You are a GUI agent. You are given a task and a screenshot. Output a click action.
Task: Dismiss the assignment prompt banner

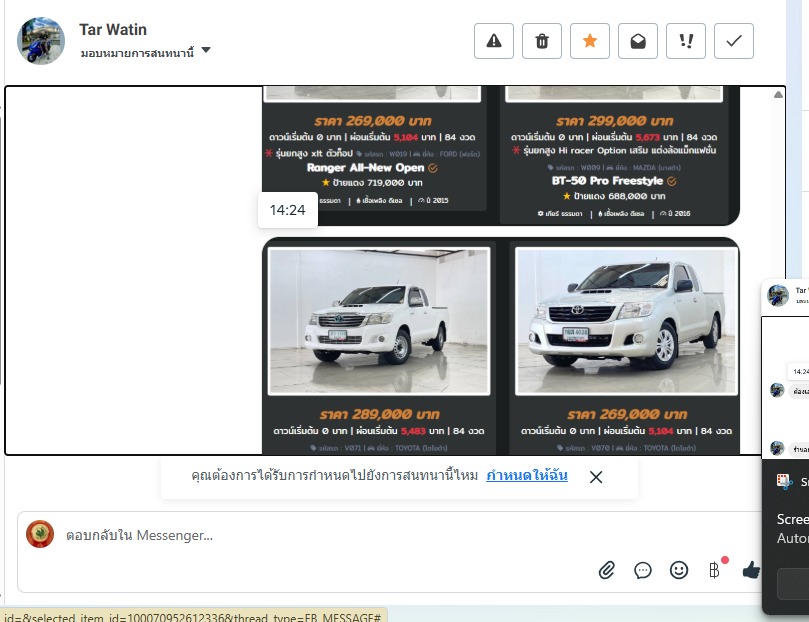tap(596, 477)
